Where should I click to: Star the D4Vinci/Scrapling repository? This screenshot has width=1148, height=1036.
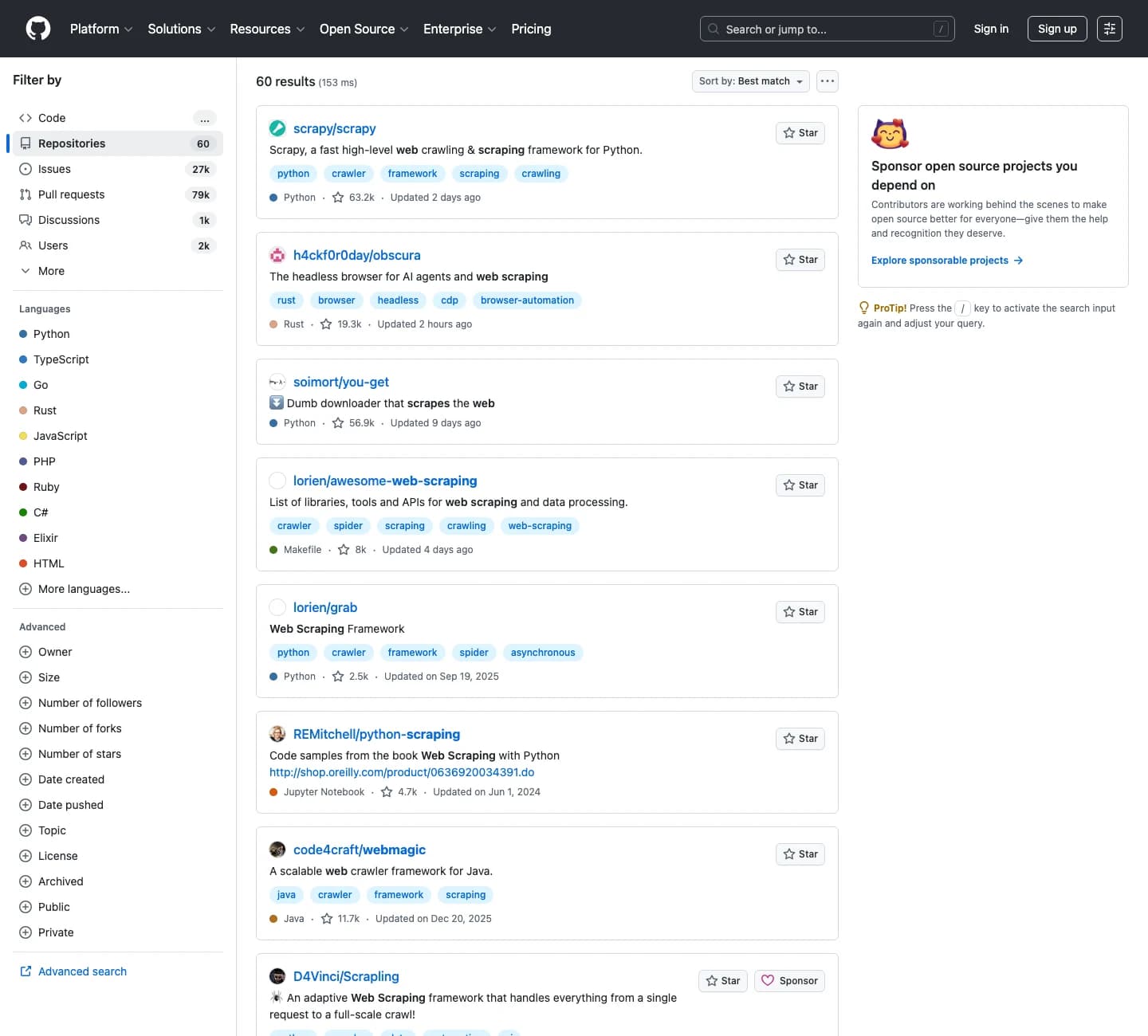(723, 981)
